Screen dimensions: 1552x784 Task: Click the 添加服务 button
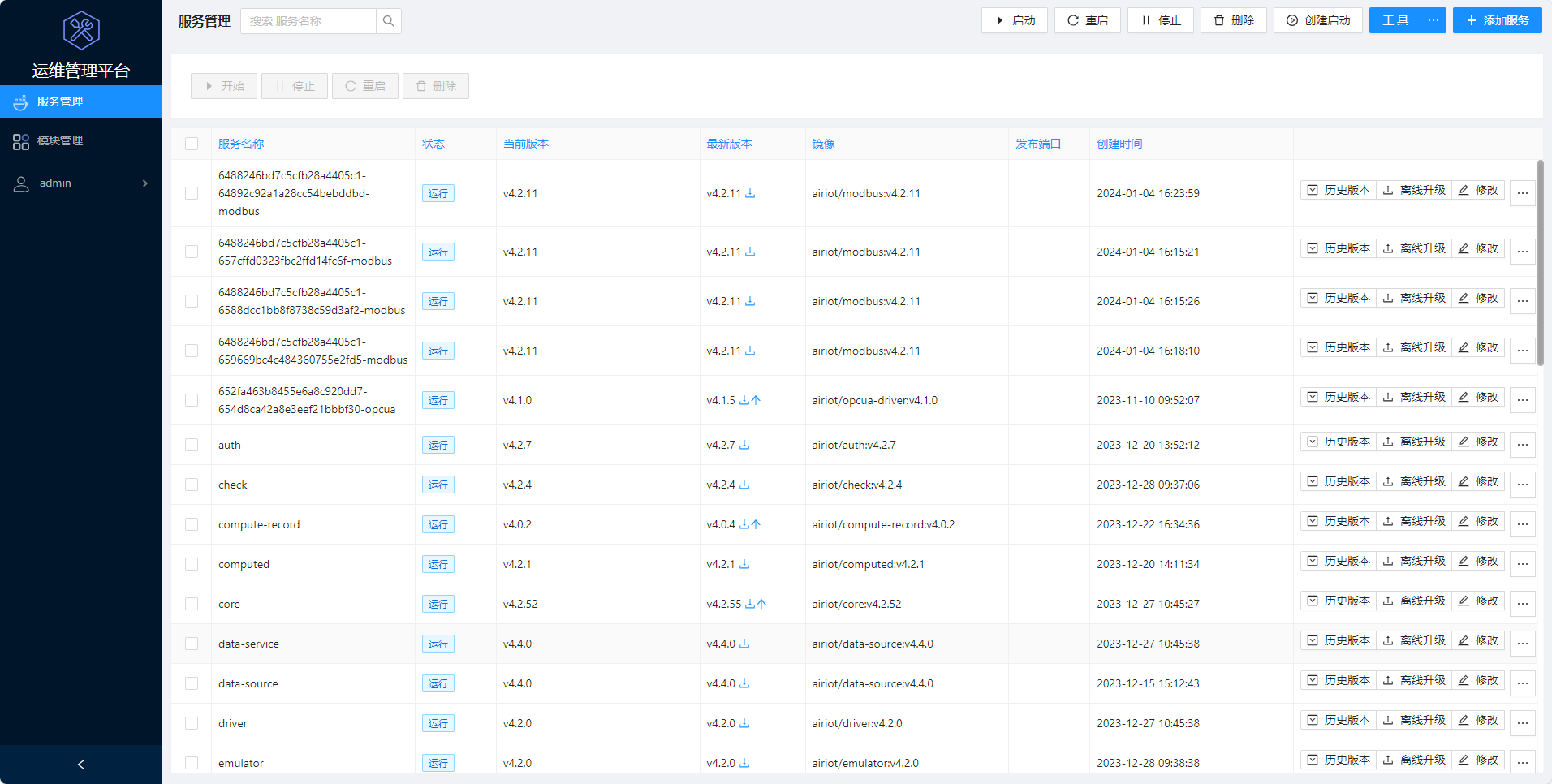click(1498, 21)
